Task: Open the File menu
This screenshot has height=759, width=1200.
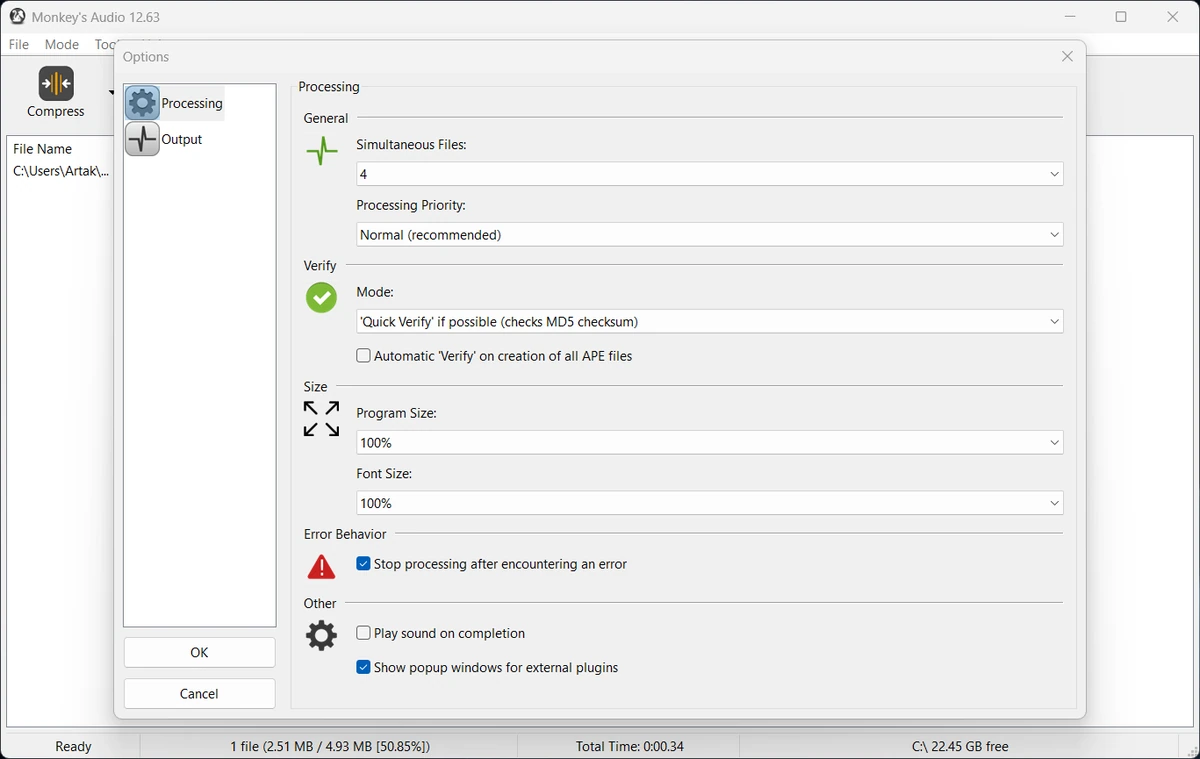Action: (19, 44)
